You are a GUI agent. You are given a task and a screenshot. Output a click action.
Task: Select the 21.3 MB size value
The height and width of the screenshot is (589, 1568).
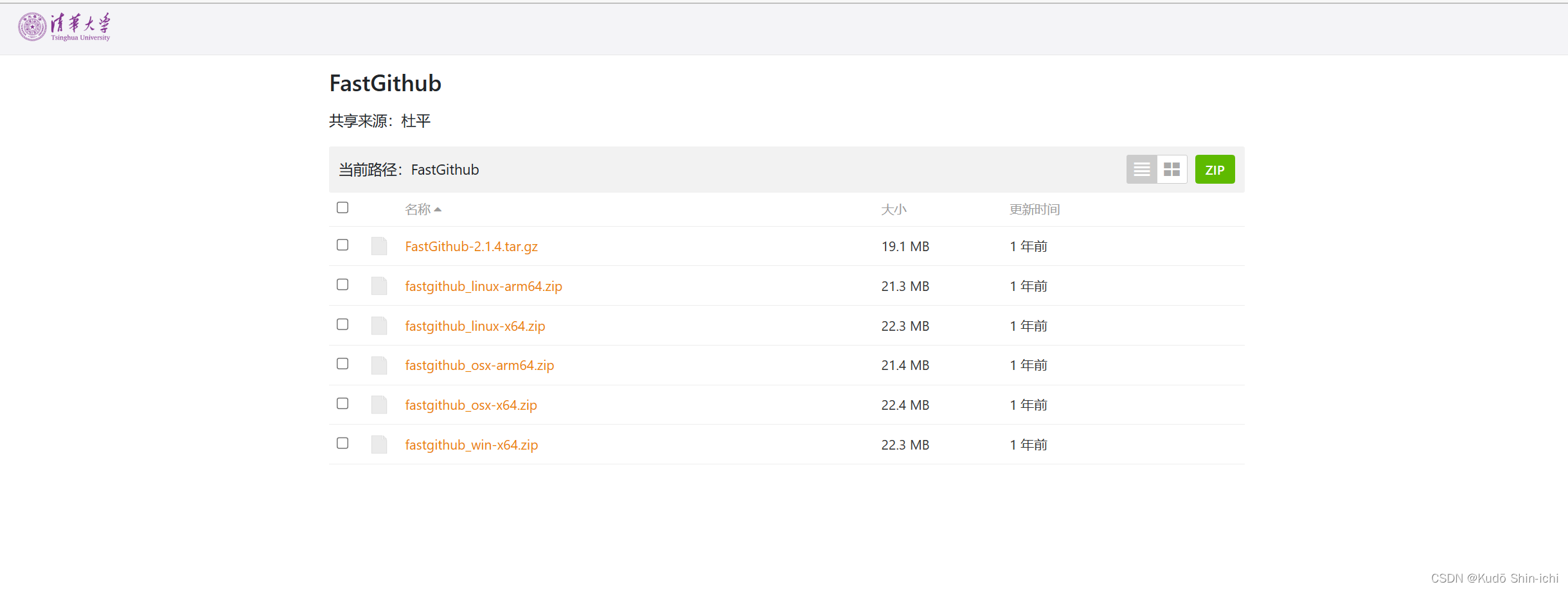coord(905,286)
